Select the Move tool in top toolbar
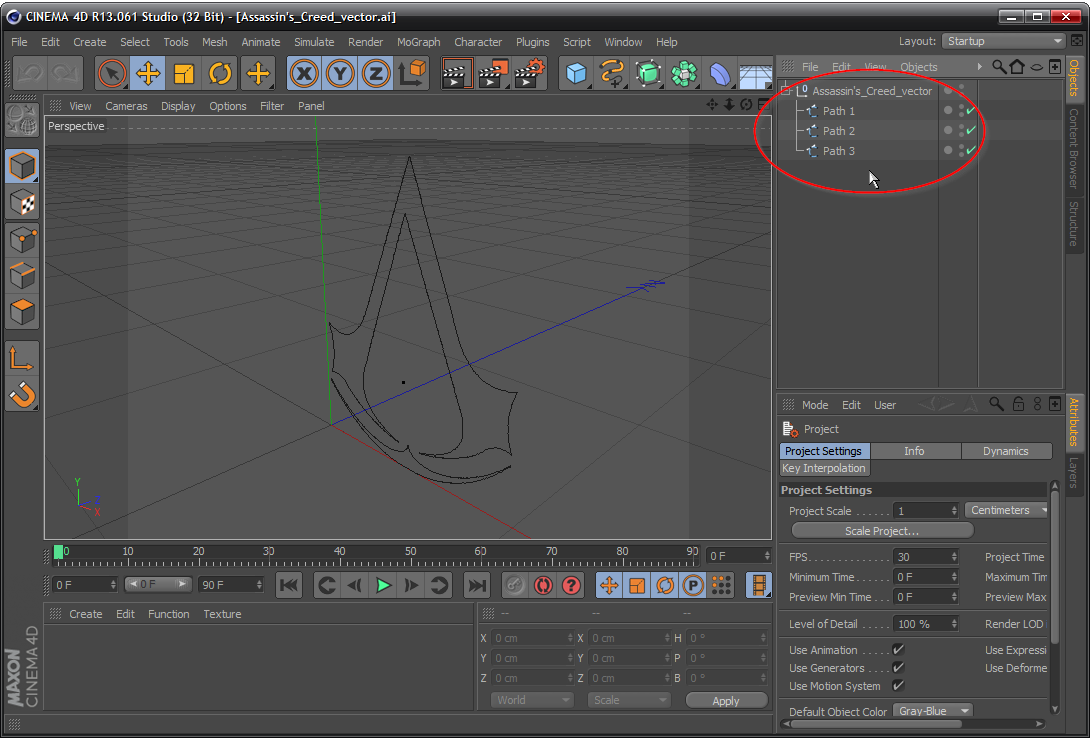 (148, 74)
